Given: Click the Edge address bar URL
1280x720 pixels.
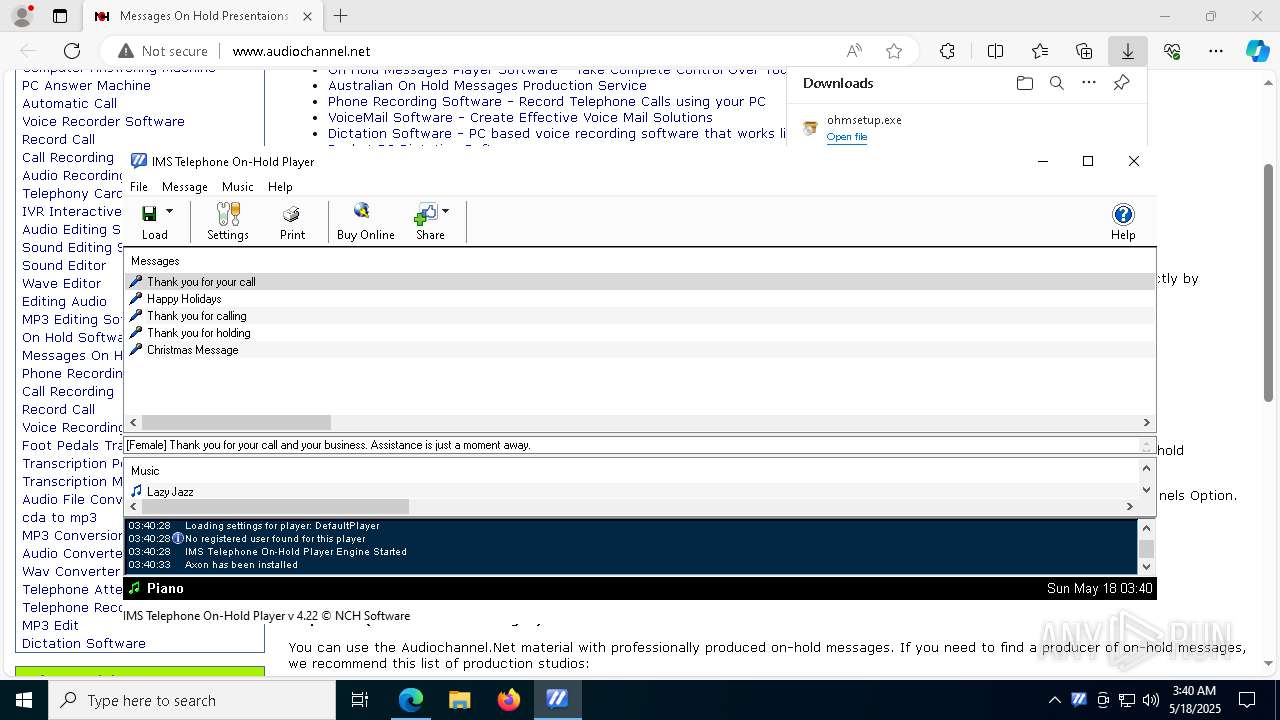Looking at the screenshot, I should point(301,51).
